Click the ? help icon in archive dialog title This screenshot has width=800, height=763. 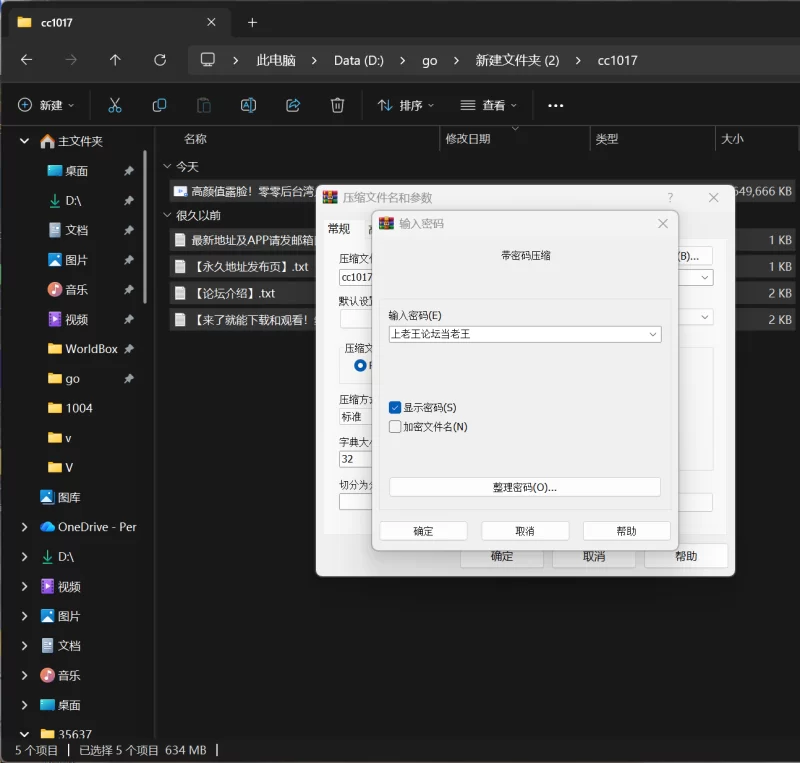[670, 198]
